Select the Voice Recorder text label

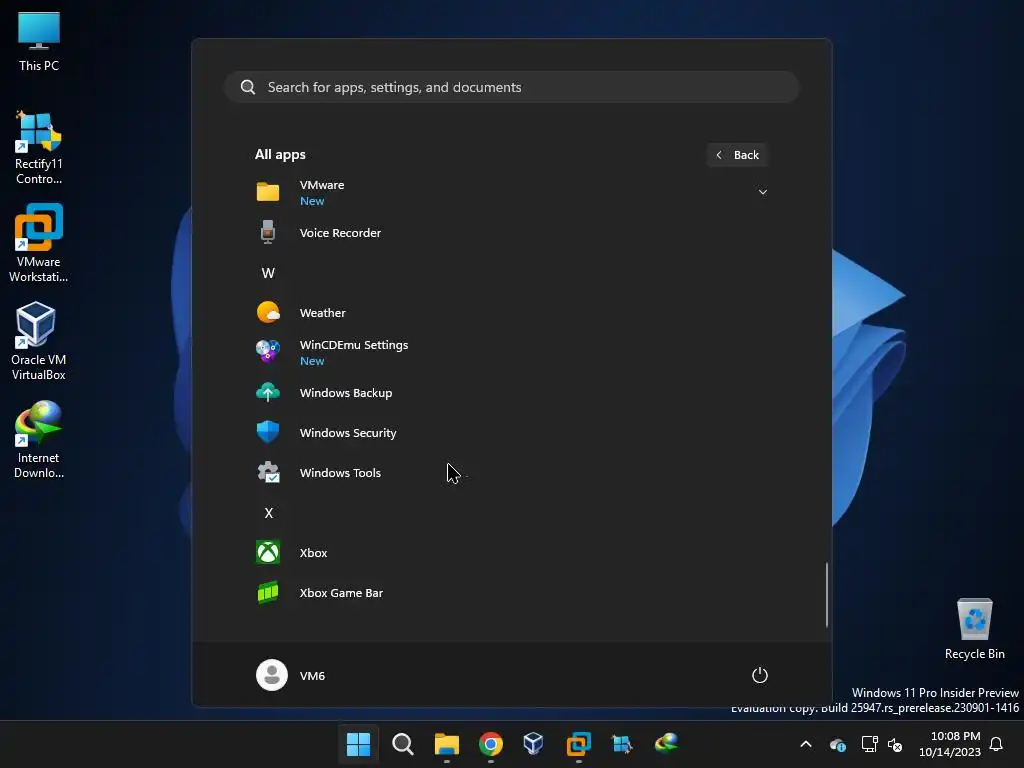(x=340, y=232)
